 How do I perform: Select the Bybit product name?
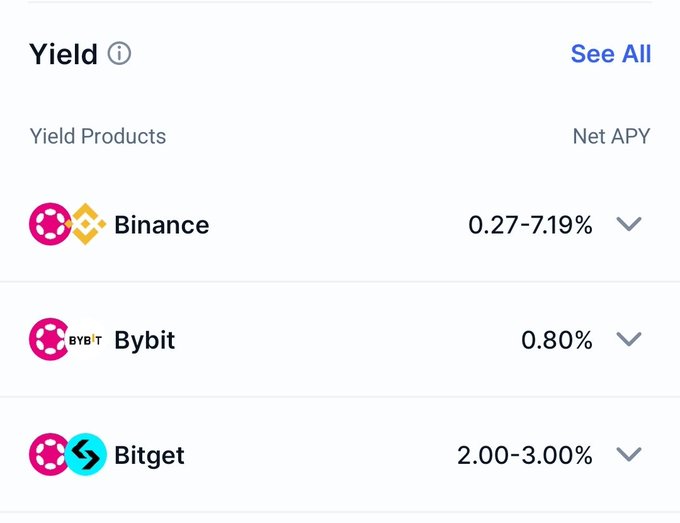145,340
